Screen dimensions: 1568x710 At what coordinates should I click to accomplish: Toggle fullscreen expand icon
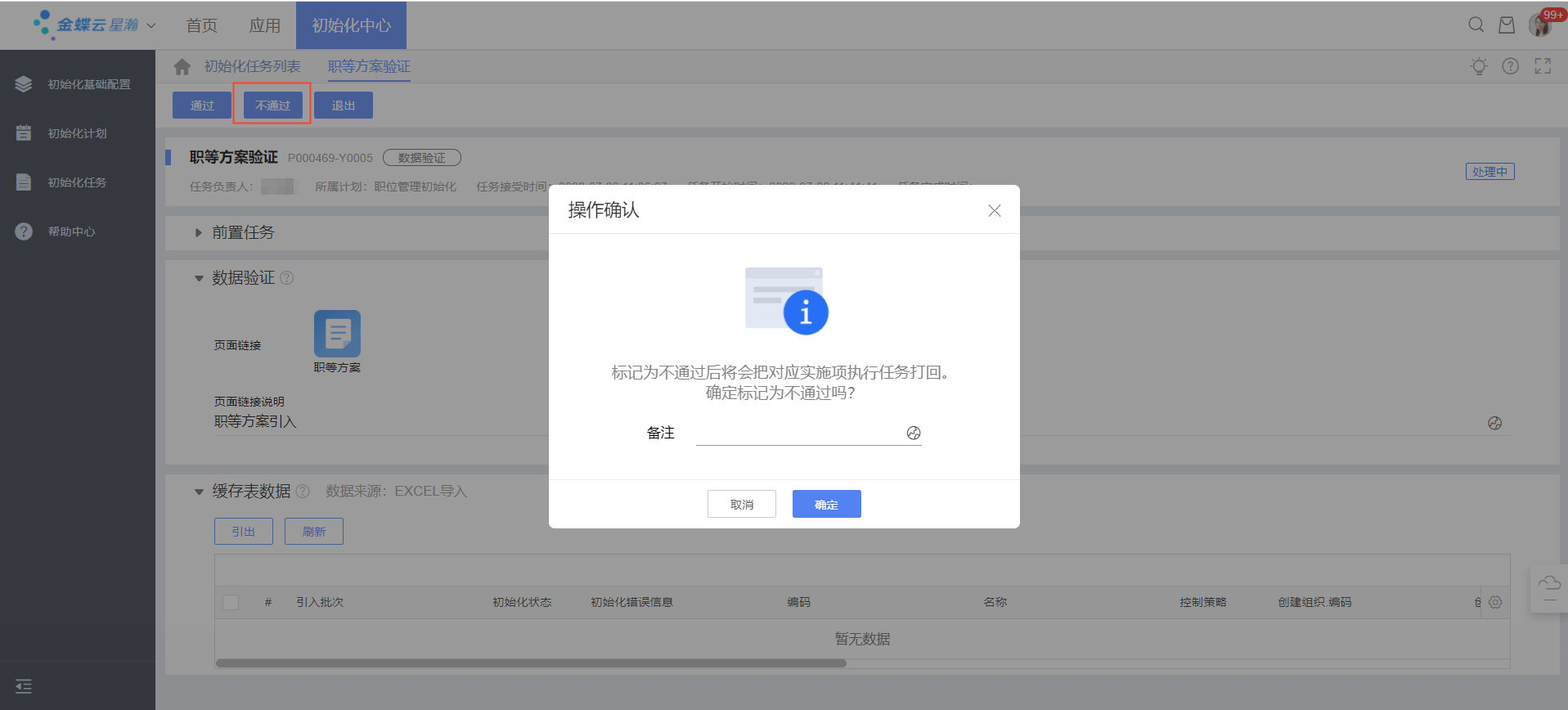(1543, 66)
